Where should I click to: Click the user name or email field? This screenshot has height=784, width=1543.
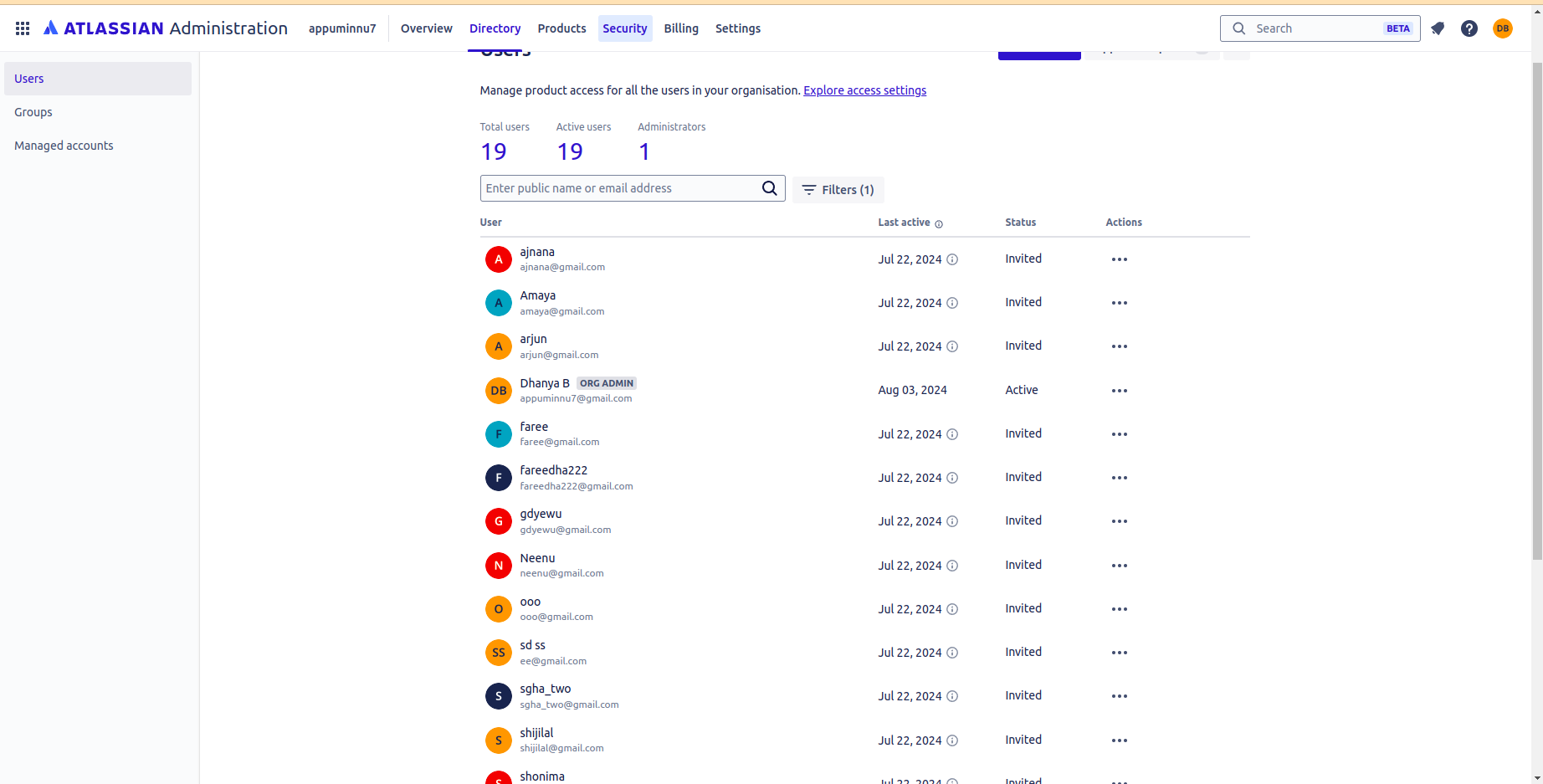tap(619, 188)
